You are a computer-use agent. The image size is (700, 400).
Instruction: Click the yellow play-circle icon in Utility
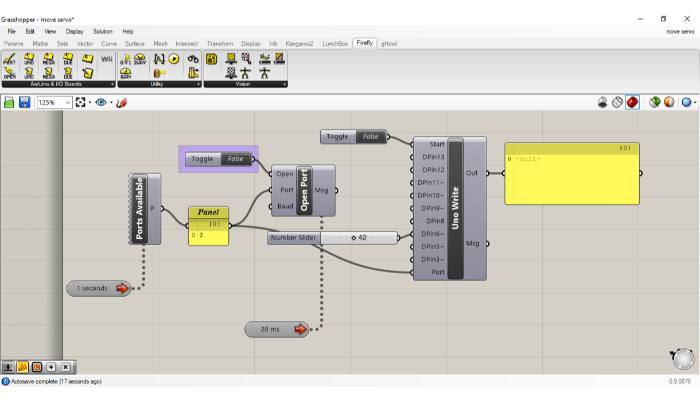click(x=174, y=59)
